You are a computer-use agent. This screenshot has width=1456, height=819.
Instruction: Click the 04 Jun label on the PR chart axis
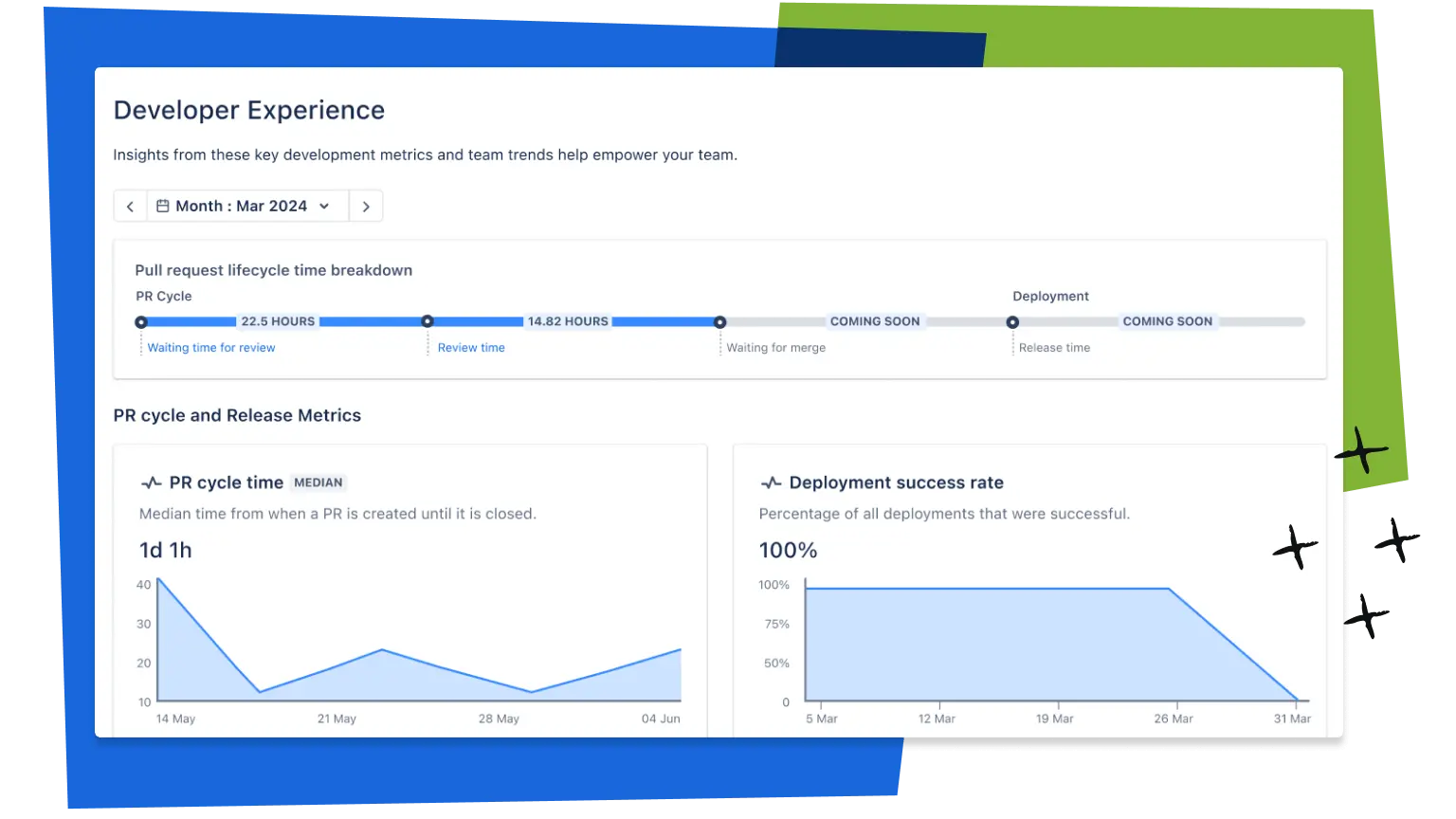click(661, 719)
